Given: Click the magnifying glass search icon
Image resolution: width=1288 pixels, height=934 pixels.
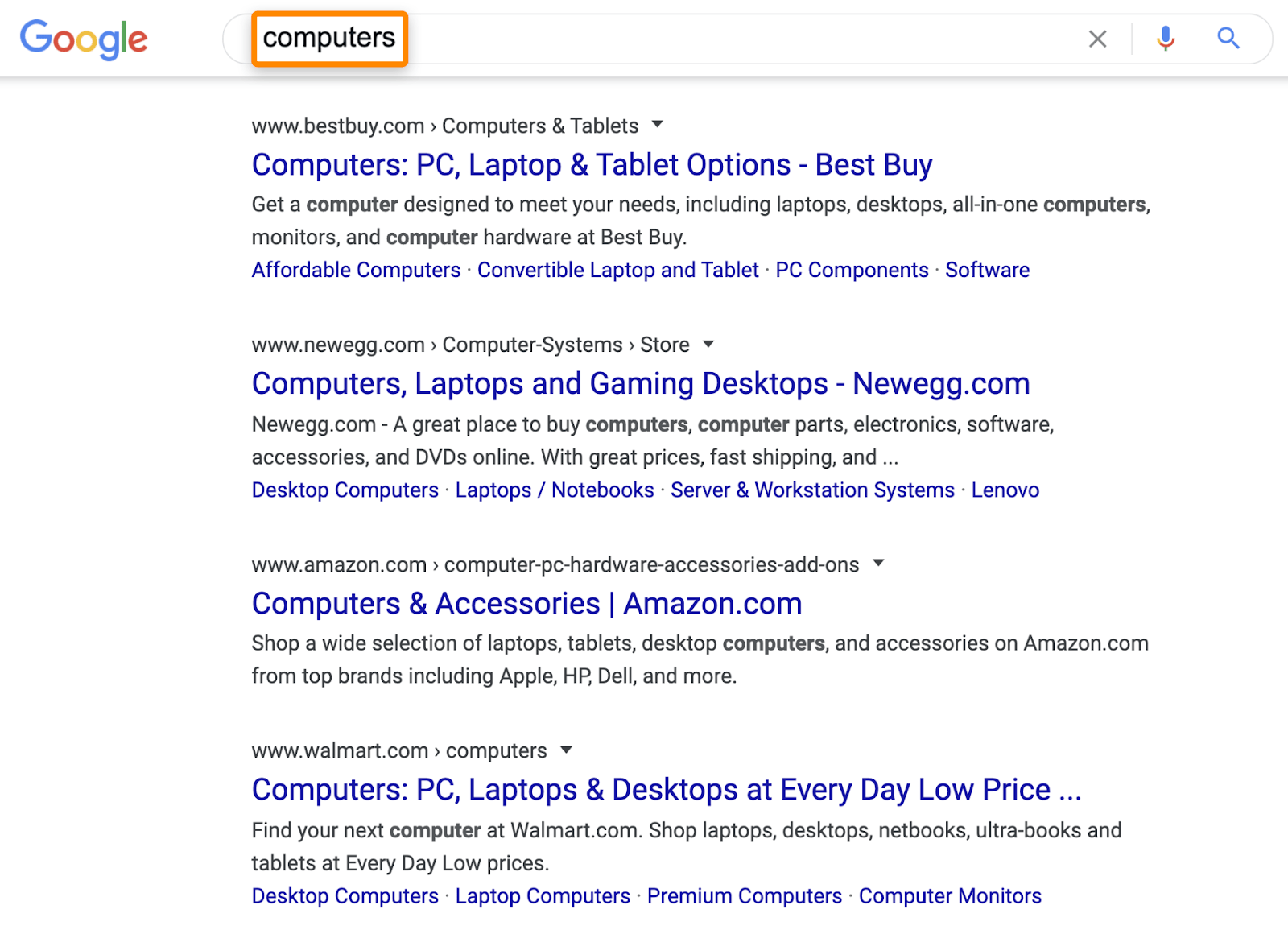Looking at the screenshot, I should (x=1228, y=38).
